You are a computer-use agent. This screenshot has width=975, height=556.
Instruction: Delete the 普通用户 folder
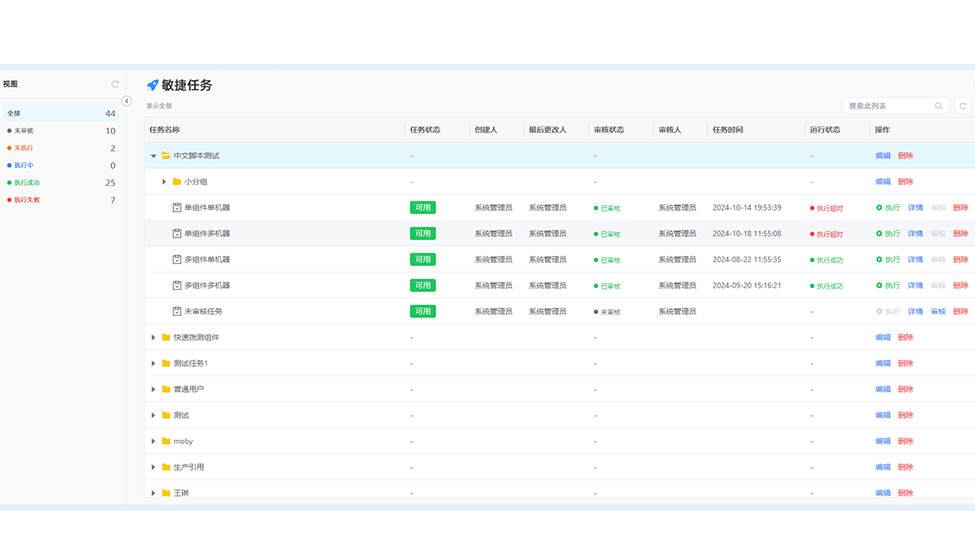905,389
